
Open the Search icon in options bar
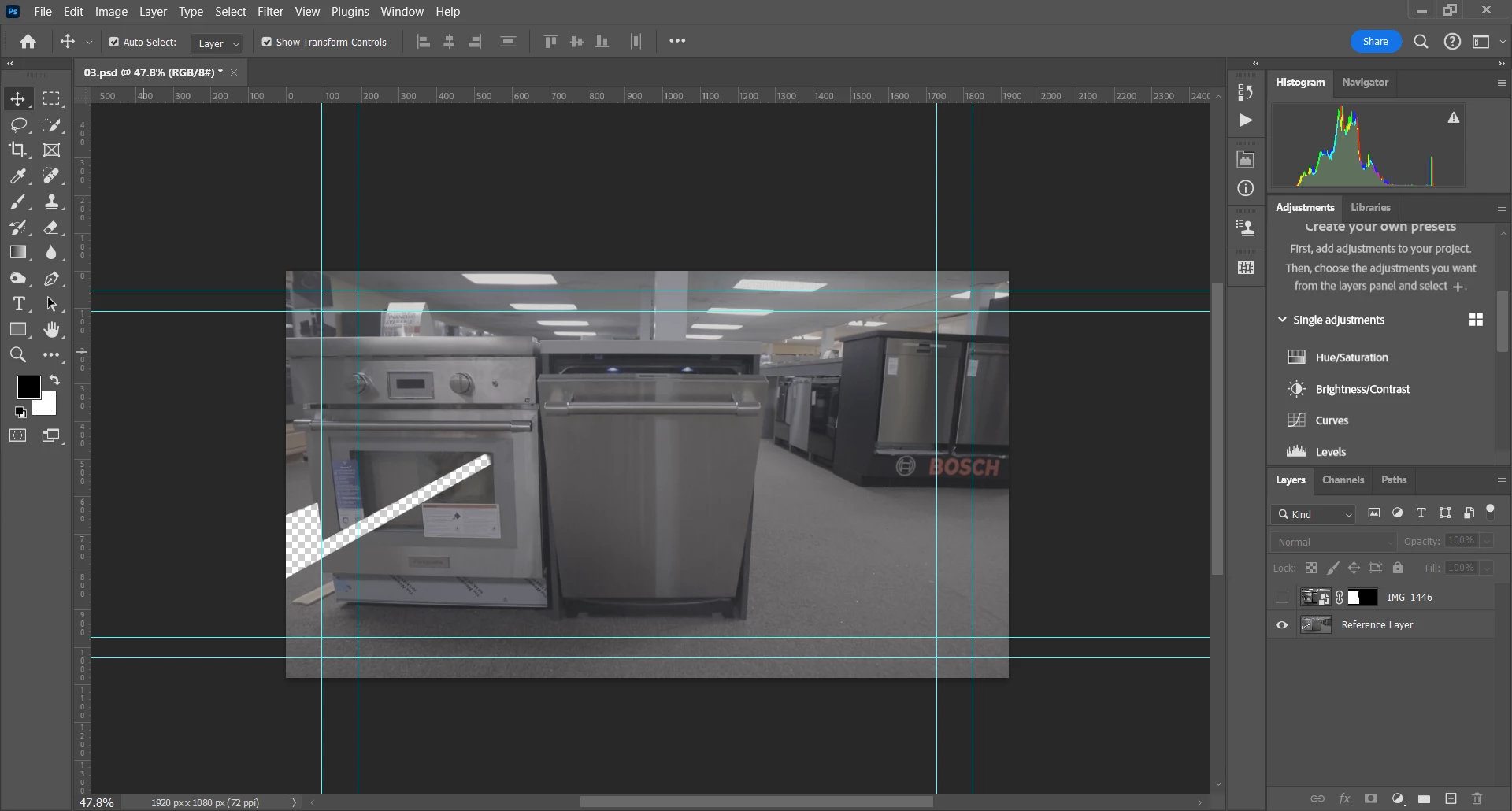click(x=1421, y=42)
